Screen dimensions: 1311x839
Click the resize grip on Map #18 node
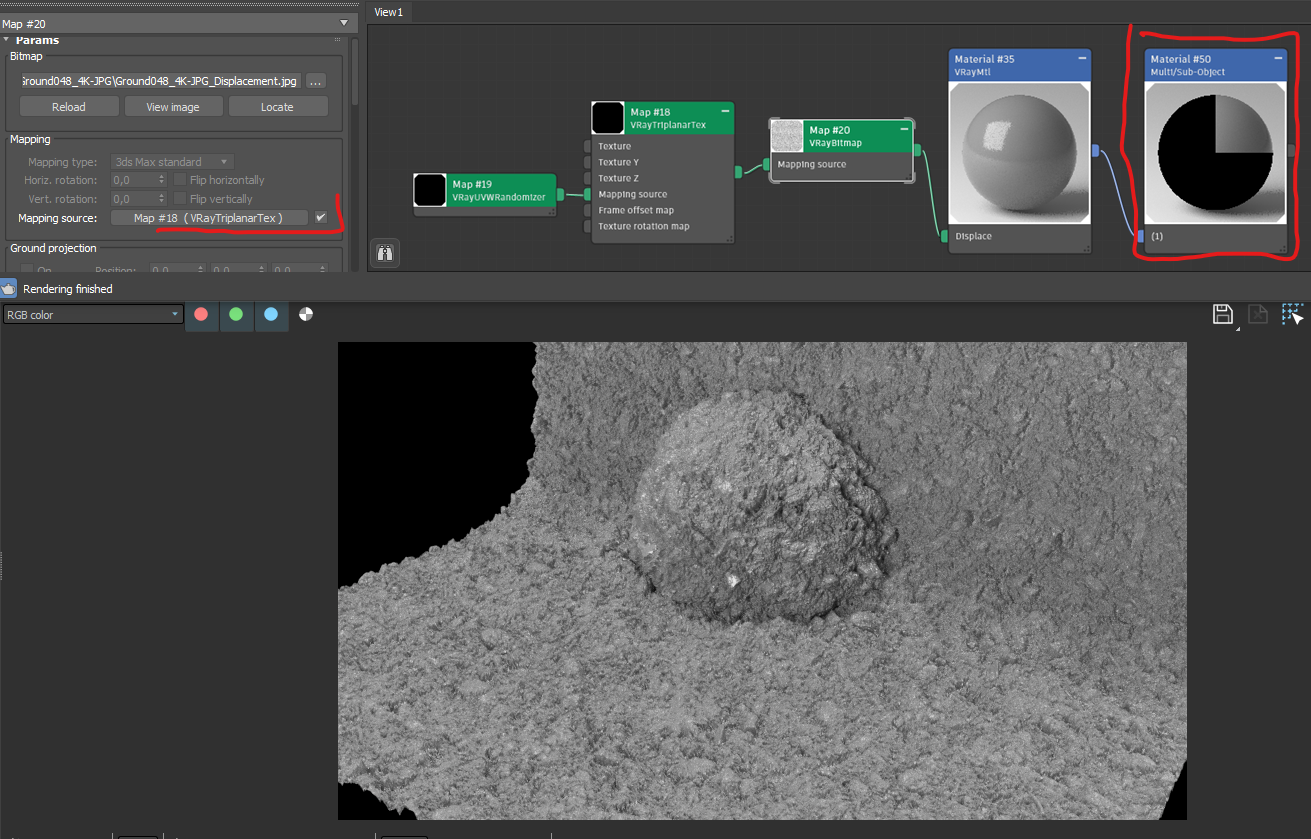pos(729,238)
